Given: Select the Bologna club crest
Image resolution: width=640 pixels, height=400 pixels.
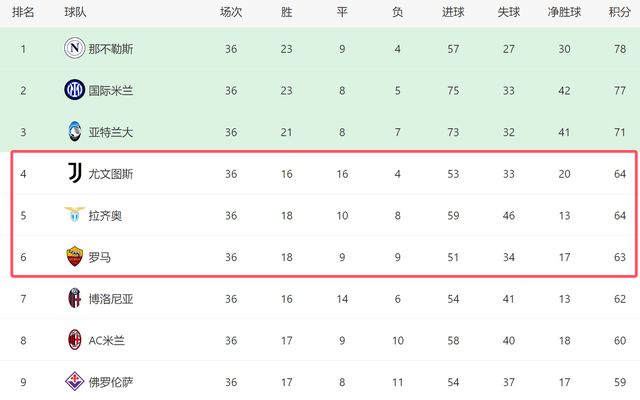Looking at the screenshot, I should [74, 298].
